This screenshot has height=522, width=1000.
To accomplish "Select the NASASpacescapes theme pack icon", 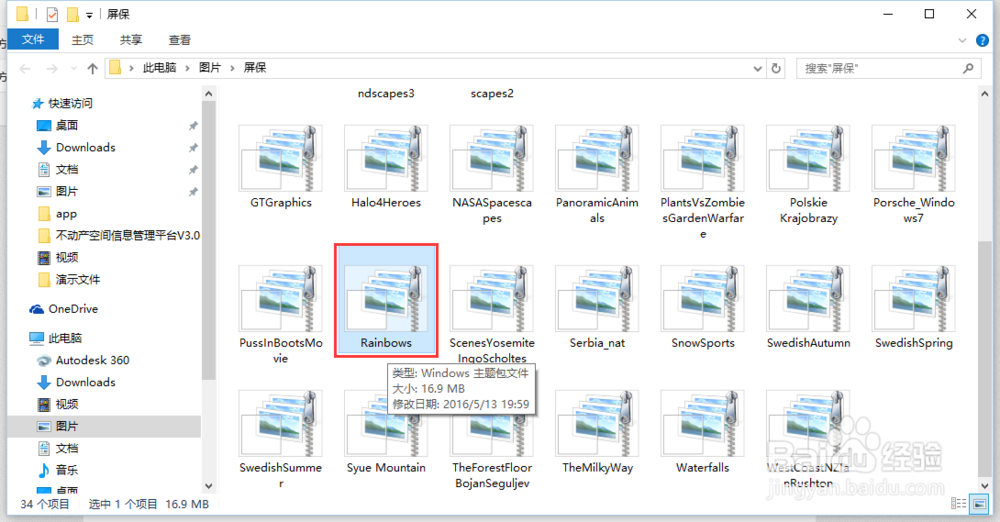I will [x=492, y=158].
